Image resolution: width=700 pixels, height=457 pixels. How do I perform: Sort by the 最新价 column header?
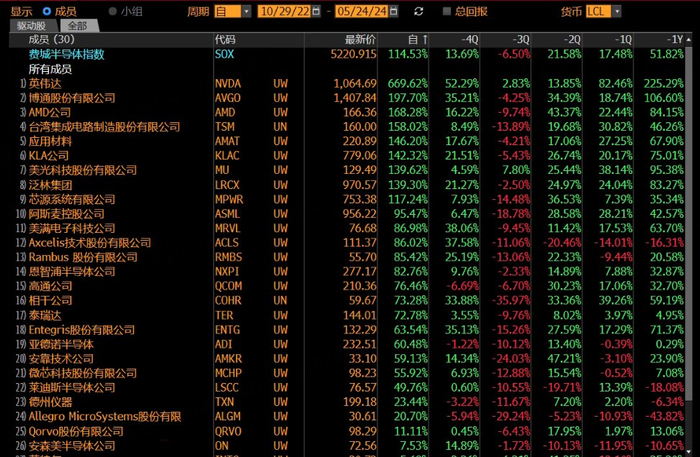point(360,40)
